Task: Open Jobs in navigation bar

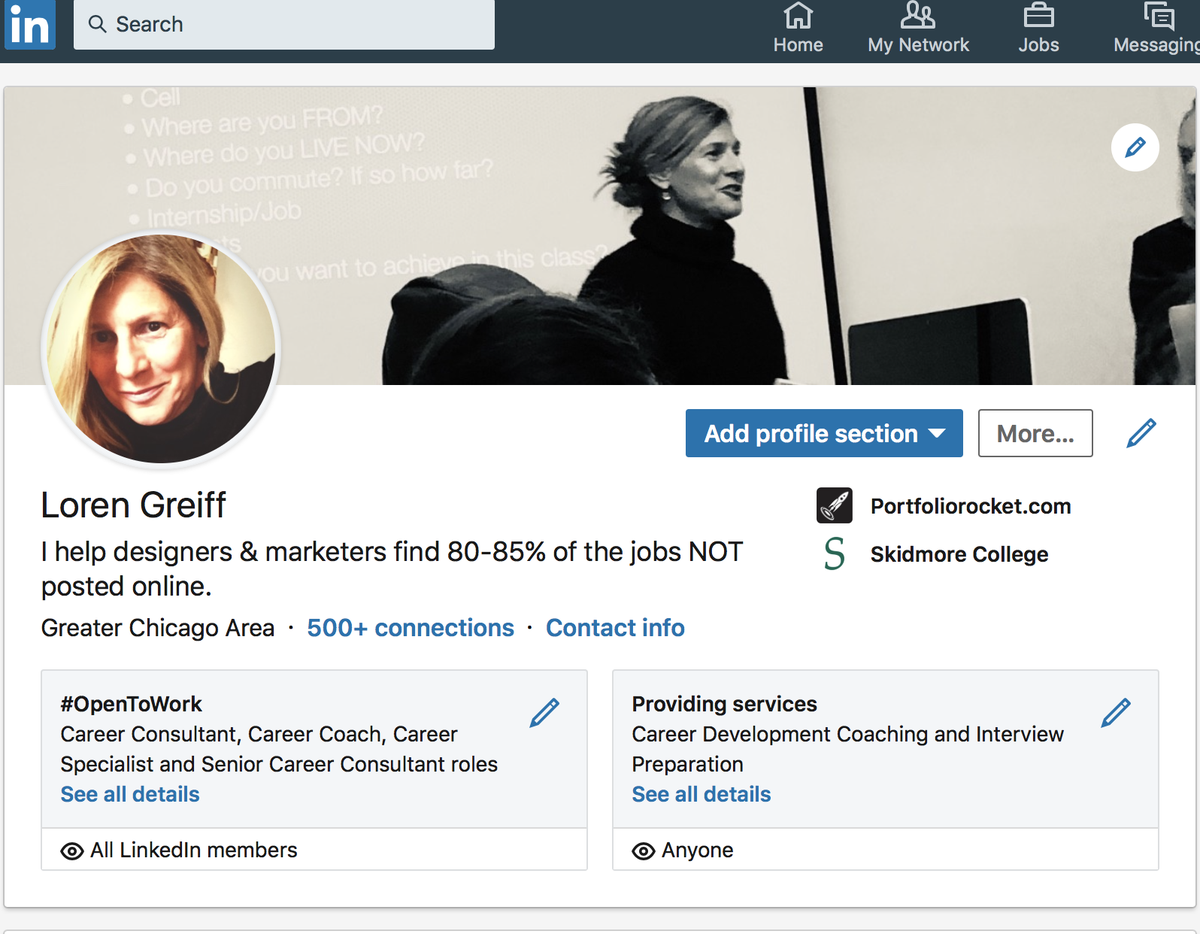Action: click(1038, 28)
